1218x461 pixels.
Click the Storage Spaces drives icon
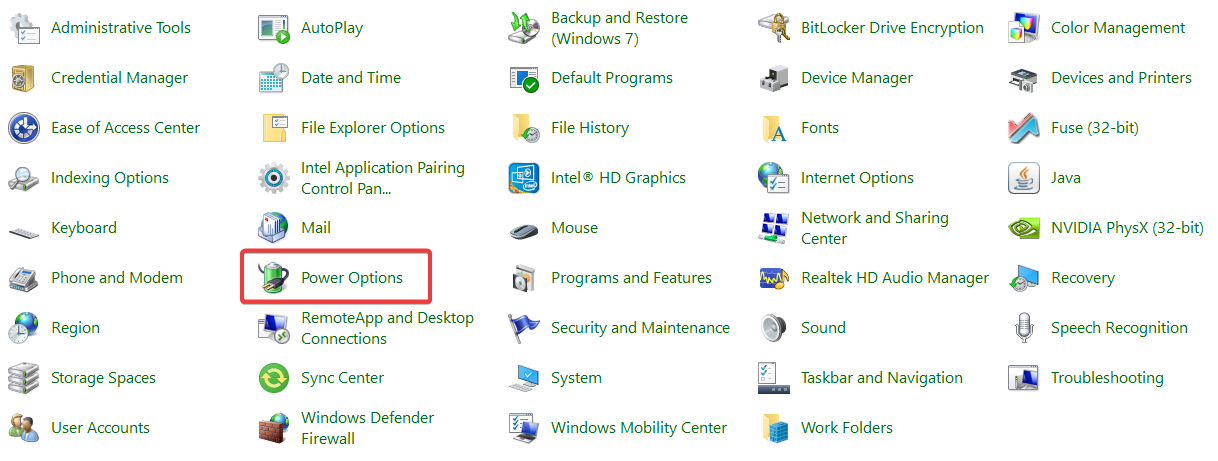(x=24, y=378)
